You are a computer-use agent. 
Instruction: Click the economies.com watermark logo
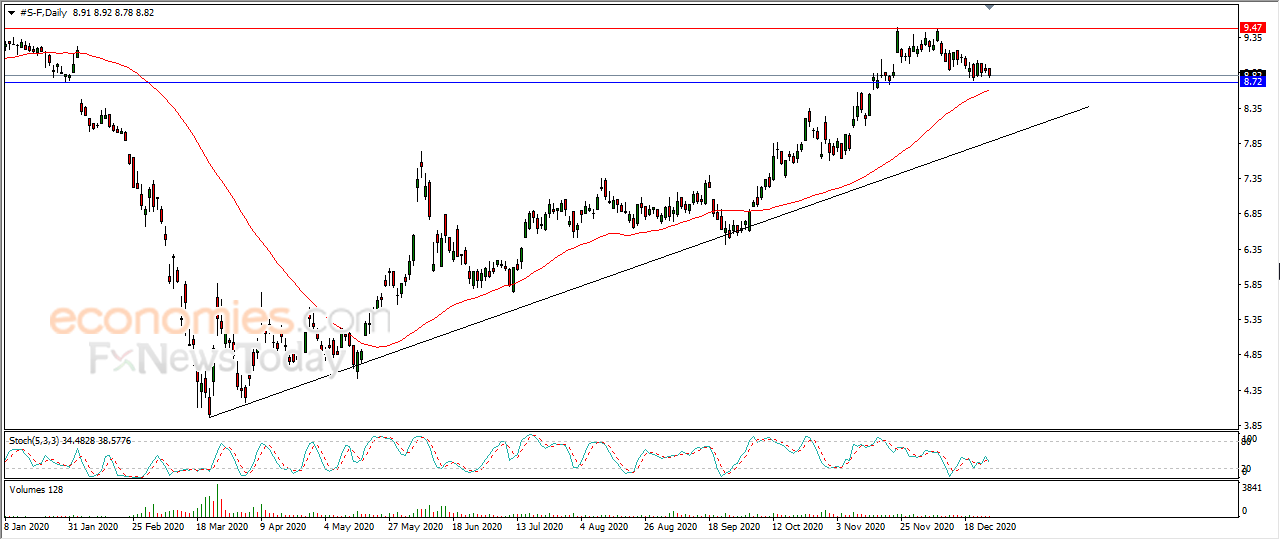click(172, 320)
